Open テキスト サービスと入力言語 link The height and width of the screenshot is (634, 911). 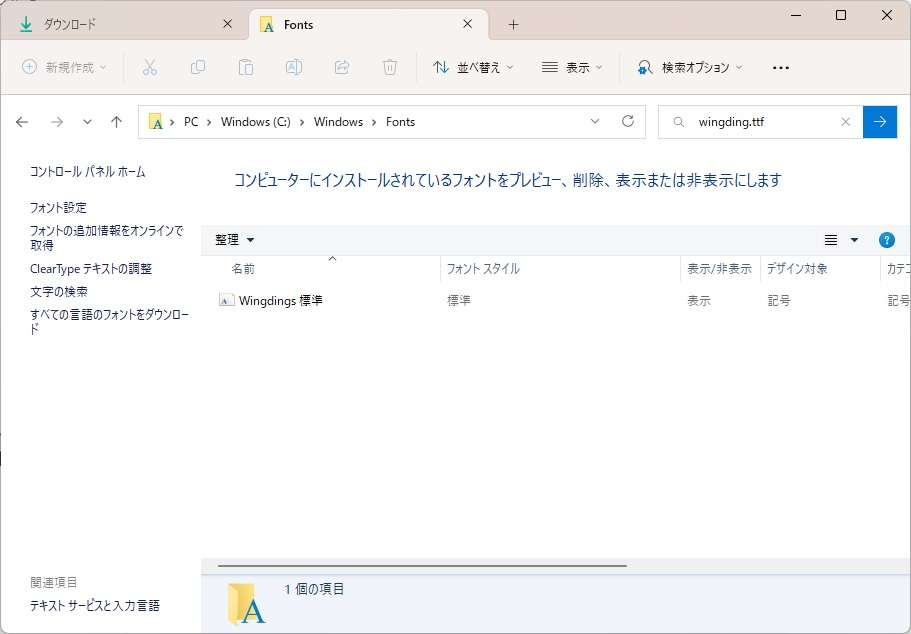(x=95, y=606)
